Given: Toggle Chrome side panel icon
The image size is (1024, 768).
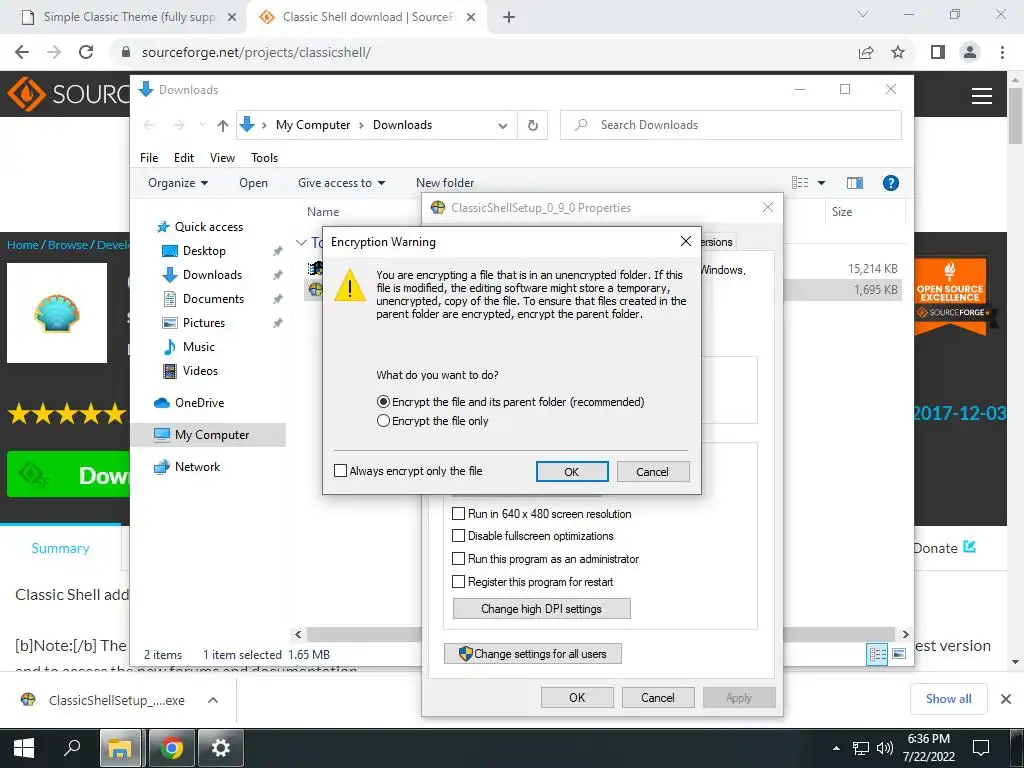Looking at the screenshot, I should (x=938, y=52).
